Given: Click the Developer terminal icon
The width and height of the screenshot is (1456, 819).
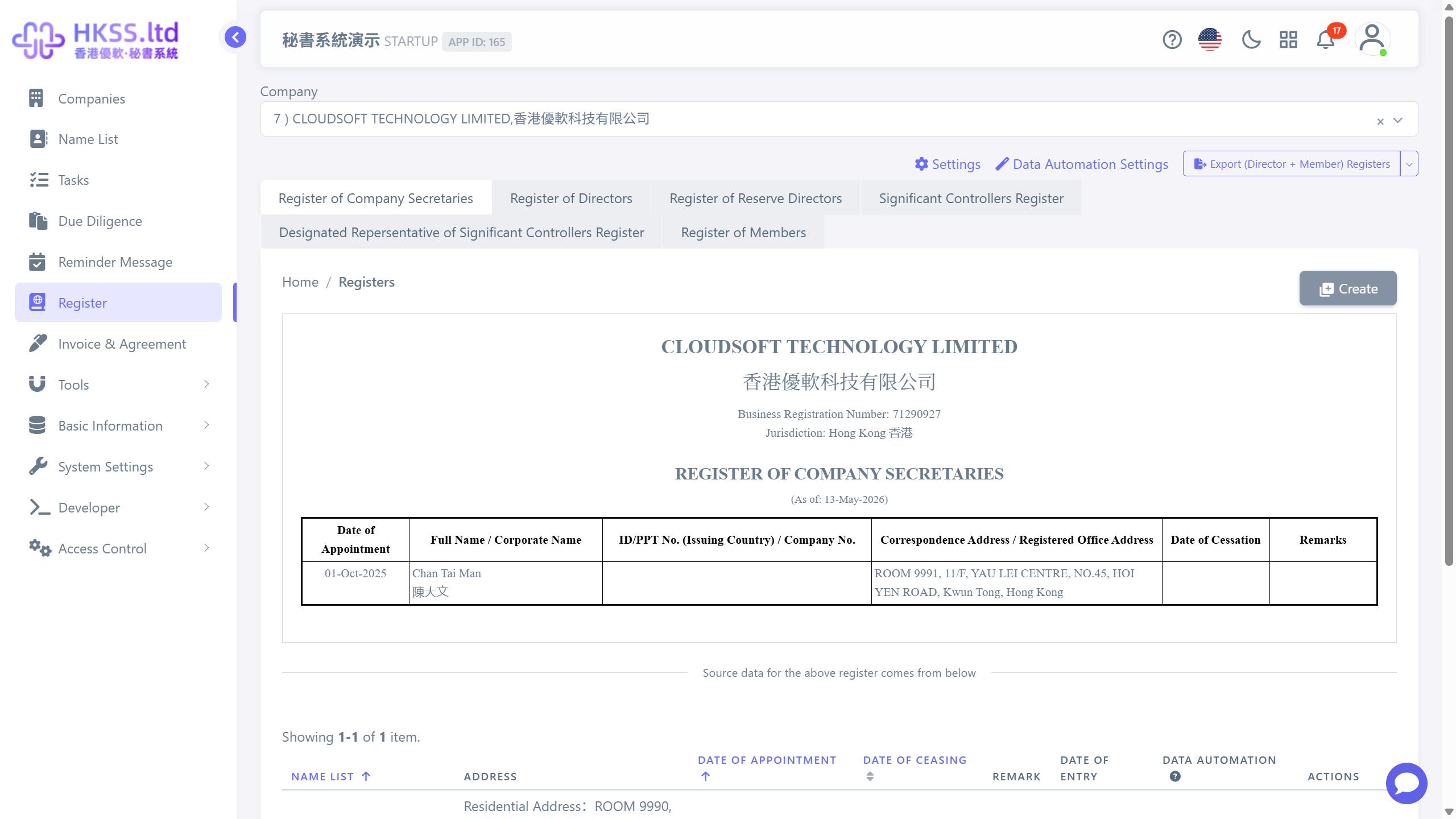Looking at the screenshot, I should click(40, 507).
